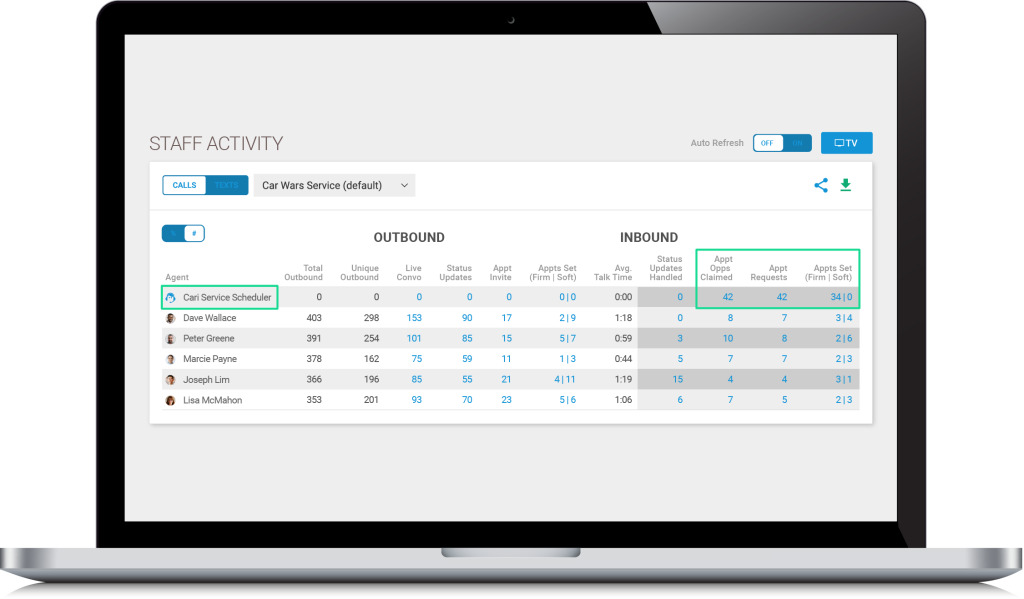Screen dimensions: 1024x599
Task: Switch Auto Refresh to ON
Action: click(x=797, y=143)
